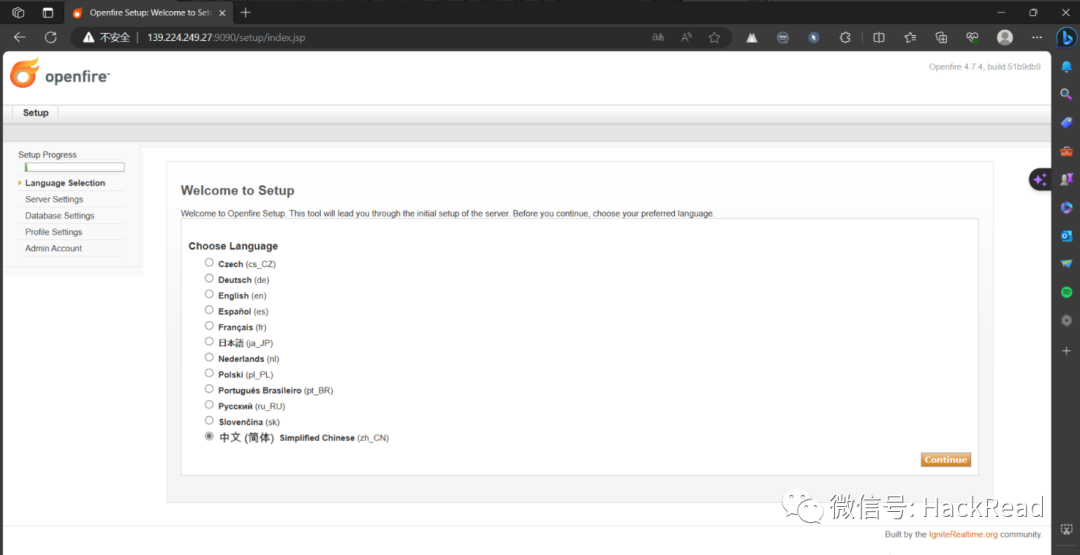Open the blue cursor extension icon
Viewport: 1080px width, 555px height.
pos(814,37)
